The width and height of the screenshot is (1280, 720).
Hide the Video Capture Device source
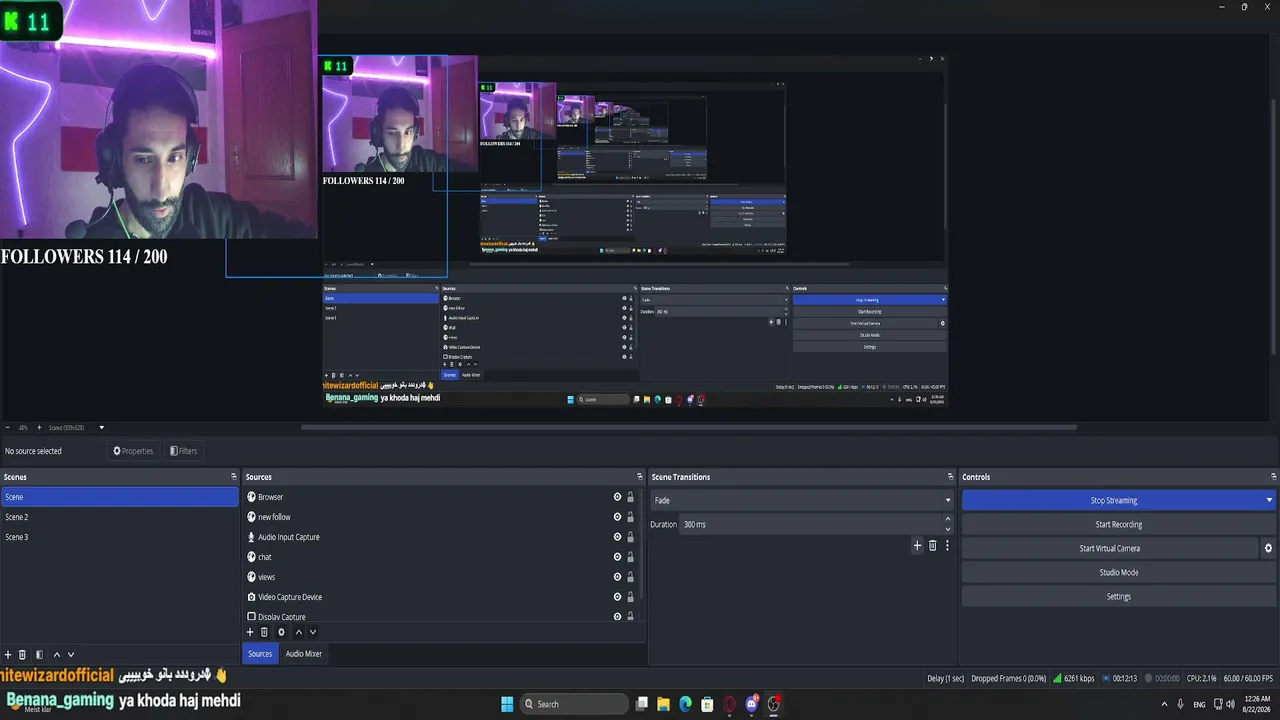[x=617, y=597]
